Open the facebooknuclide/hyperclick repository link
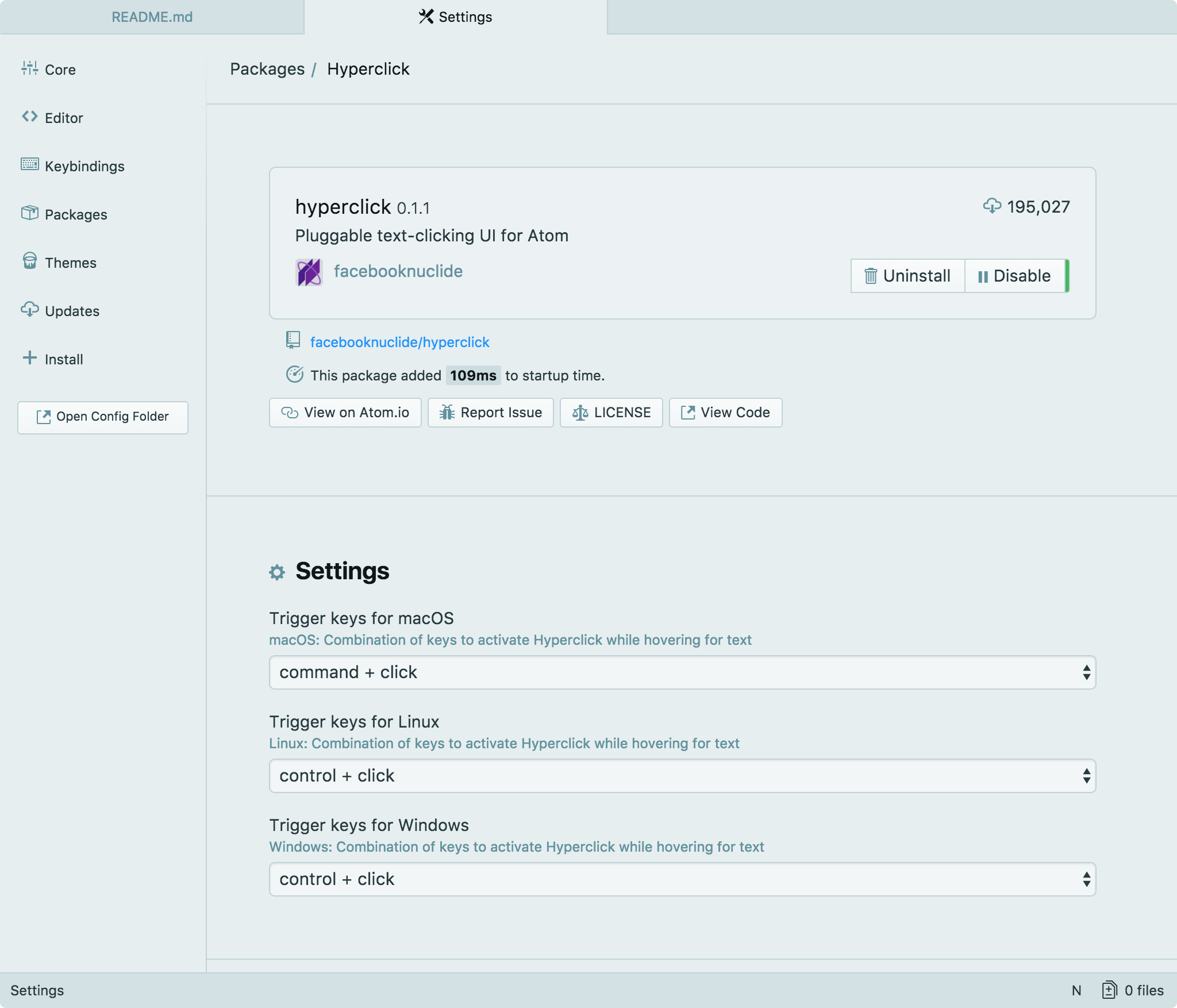Viewport: 1177px width, 1008px height. [399, 341]
